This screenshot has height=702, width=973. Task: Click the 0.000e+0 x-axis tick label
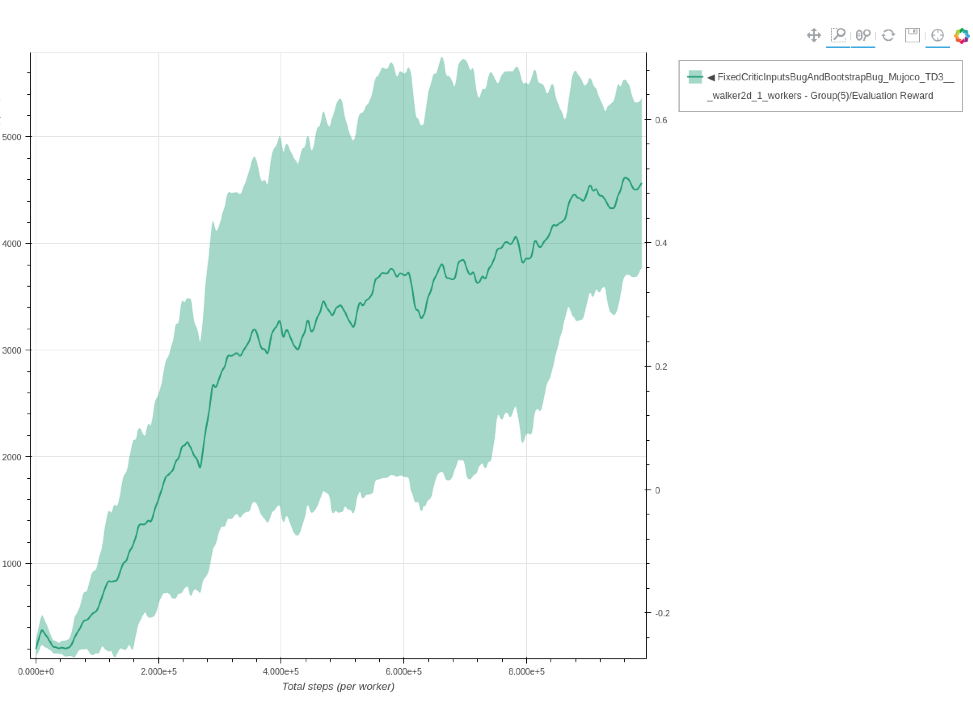[x=36, y=671]
